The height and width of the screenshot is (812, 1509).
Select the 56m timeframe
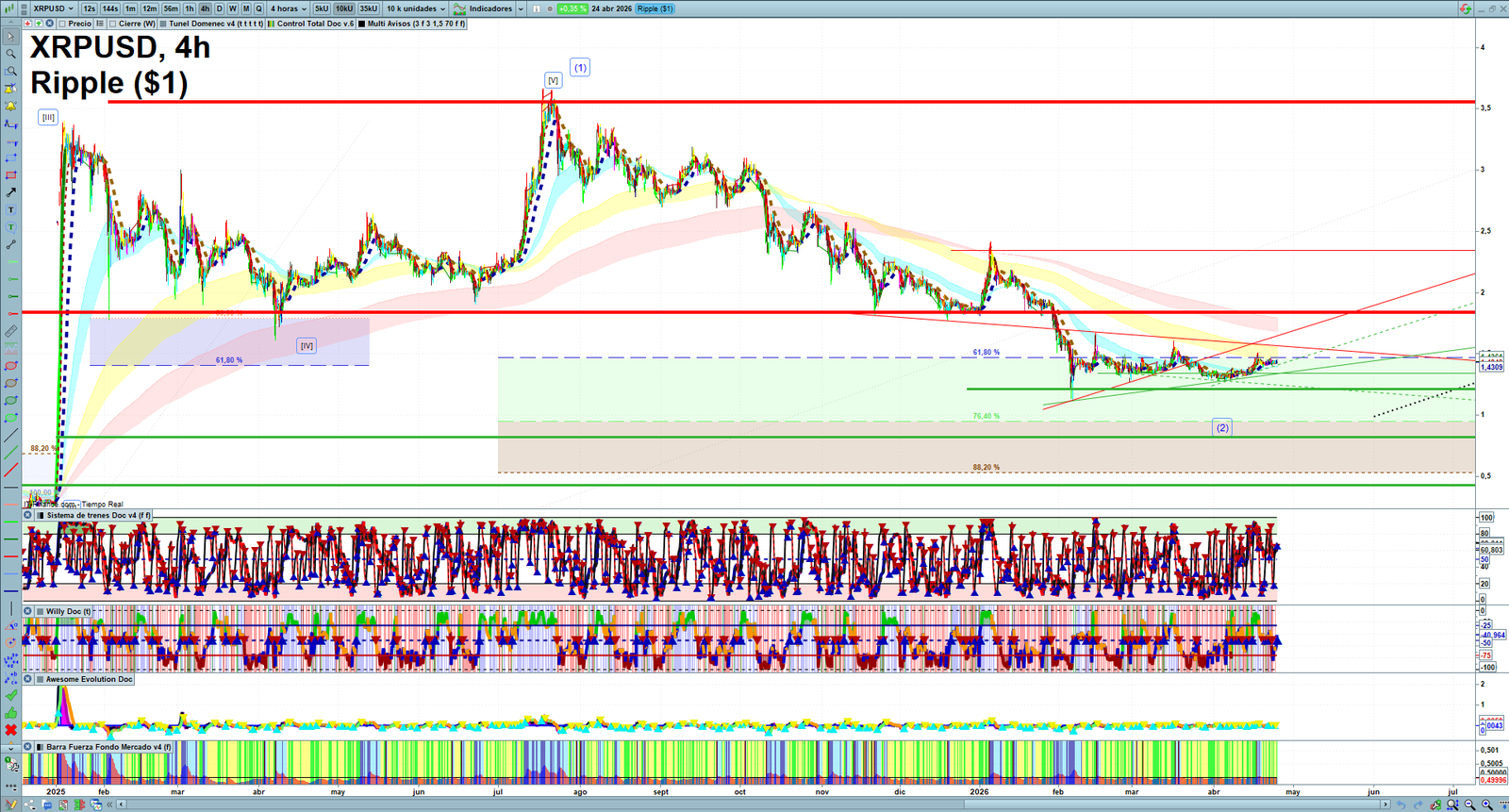[x=171, y=8]
